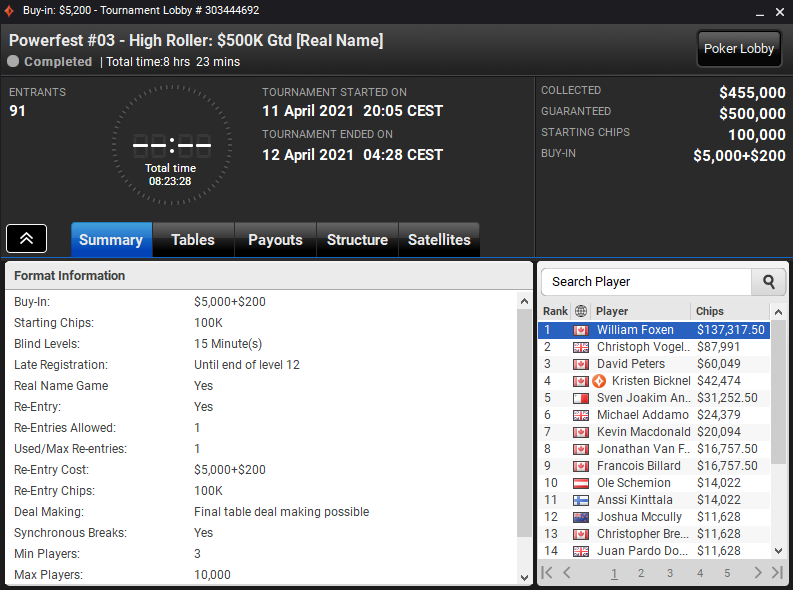Screen dimensions: 793x590
Task: Click the search magnifier icon
Action: click(768, 282)
